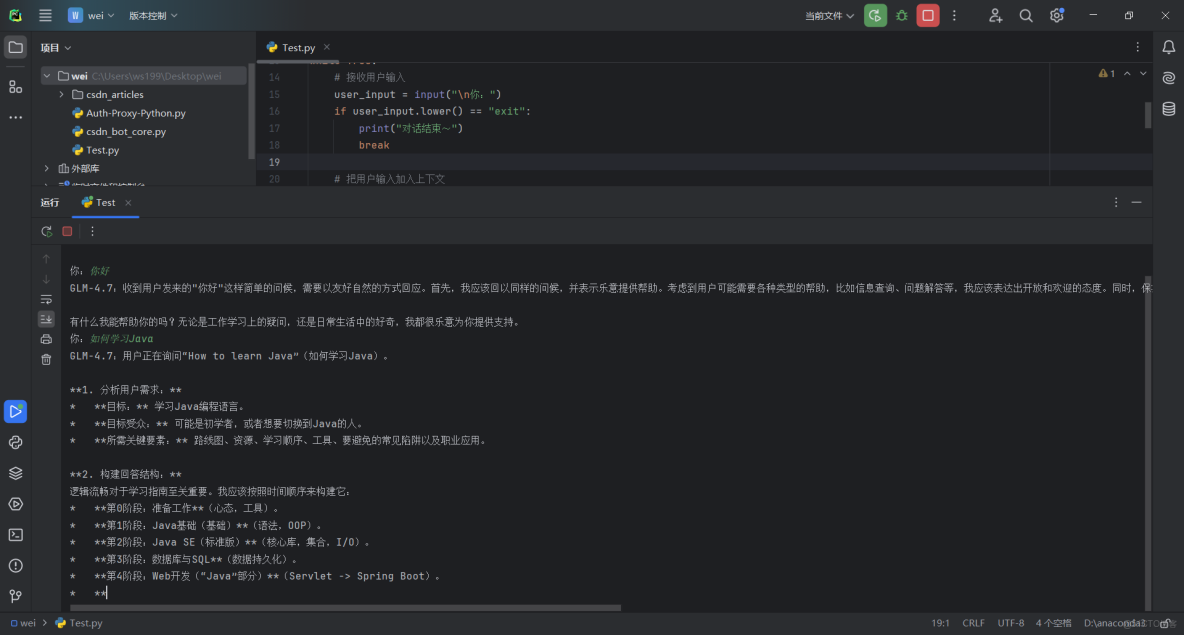The height and width of the screenshot is (635, 1184).
Task: Open the Problems tool window icon
Action: [15, 565]
